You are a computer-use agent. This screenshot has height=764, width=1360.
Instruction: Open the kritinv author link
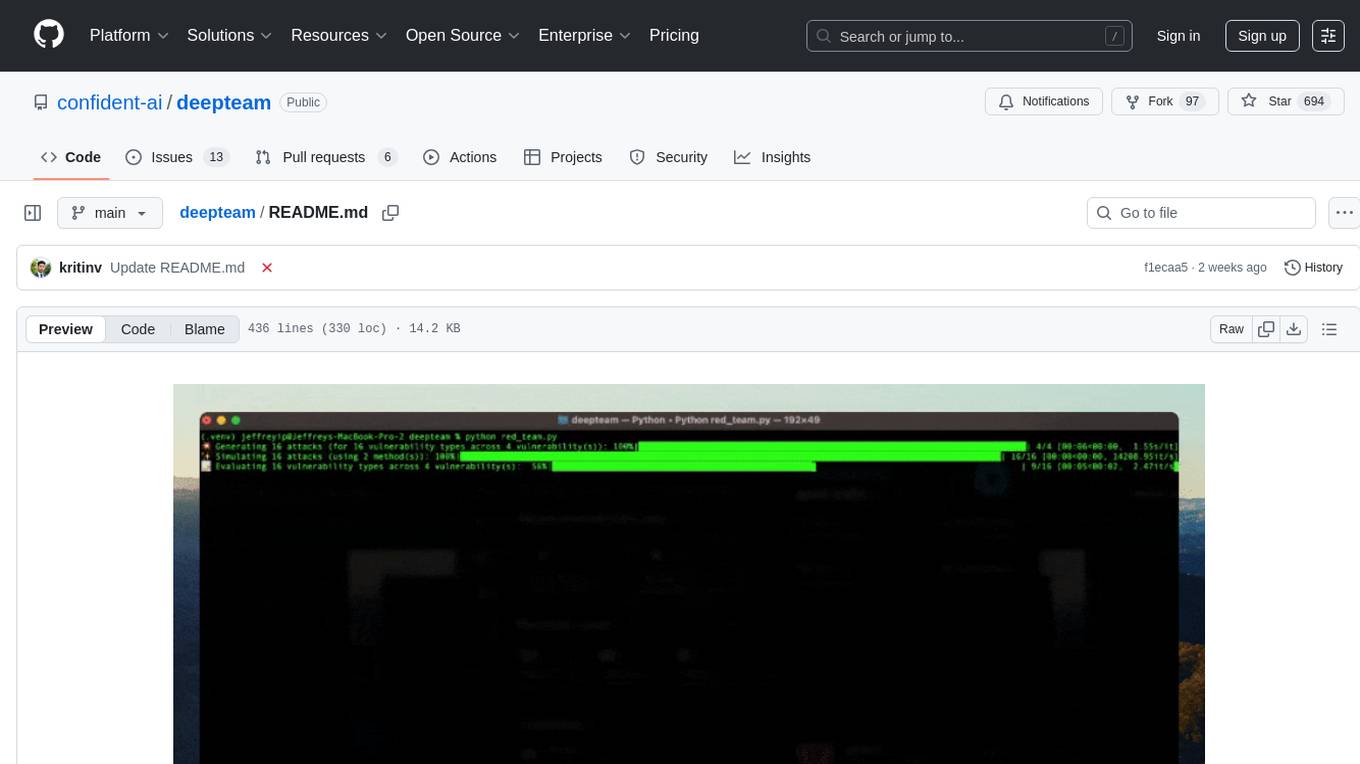point(81,268)
